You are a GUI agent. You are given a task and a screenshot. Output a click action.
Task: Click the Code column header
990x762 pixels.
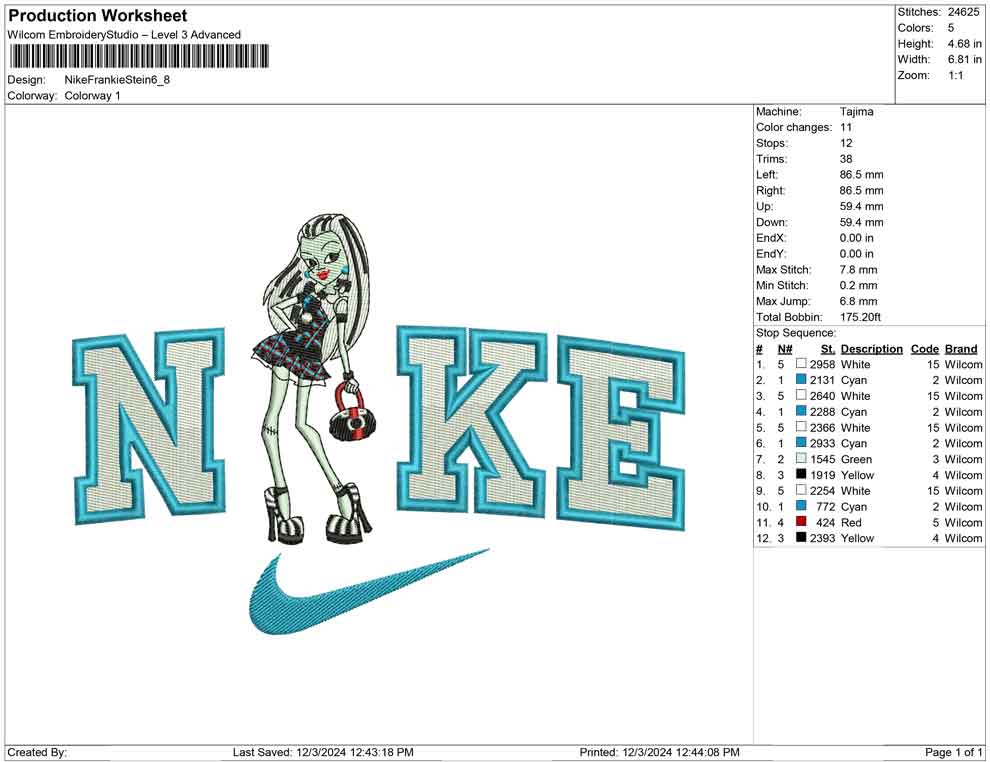pos(924,348)
